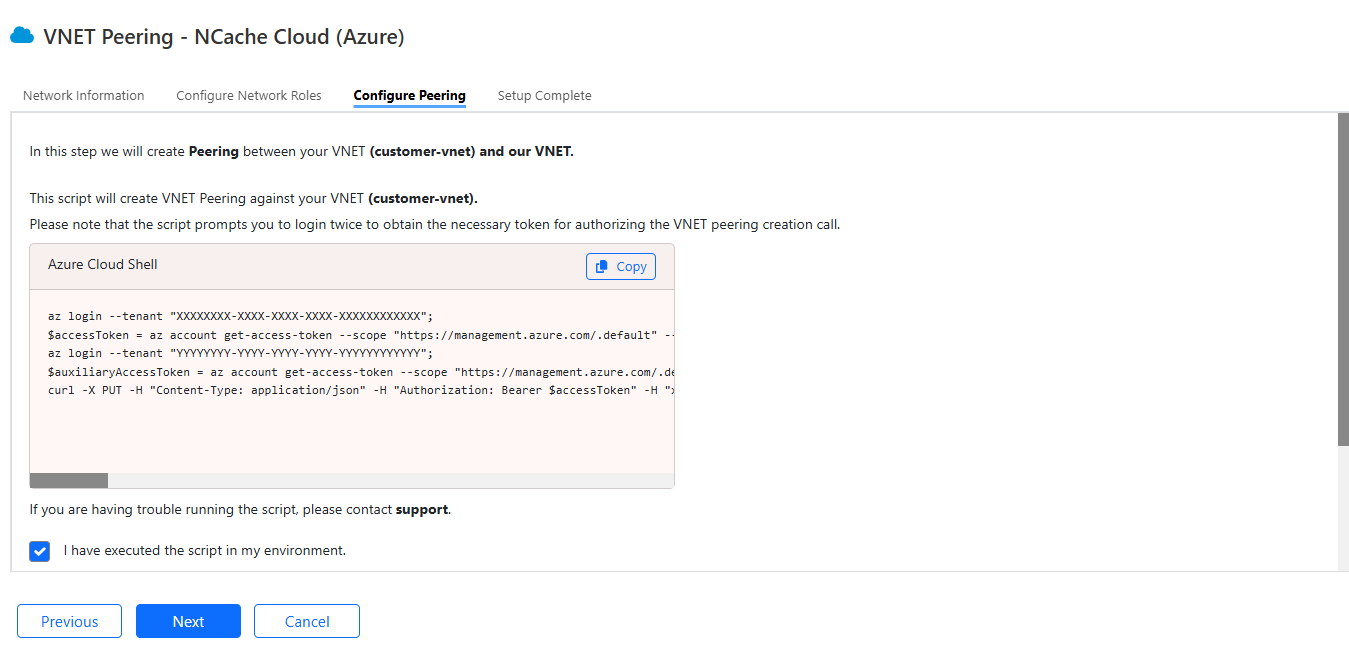The image size is (1349, 649).
Task: Select the Configure Peering tab
Action: [410, 96]
